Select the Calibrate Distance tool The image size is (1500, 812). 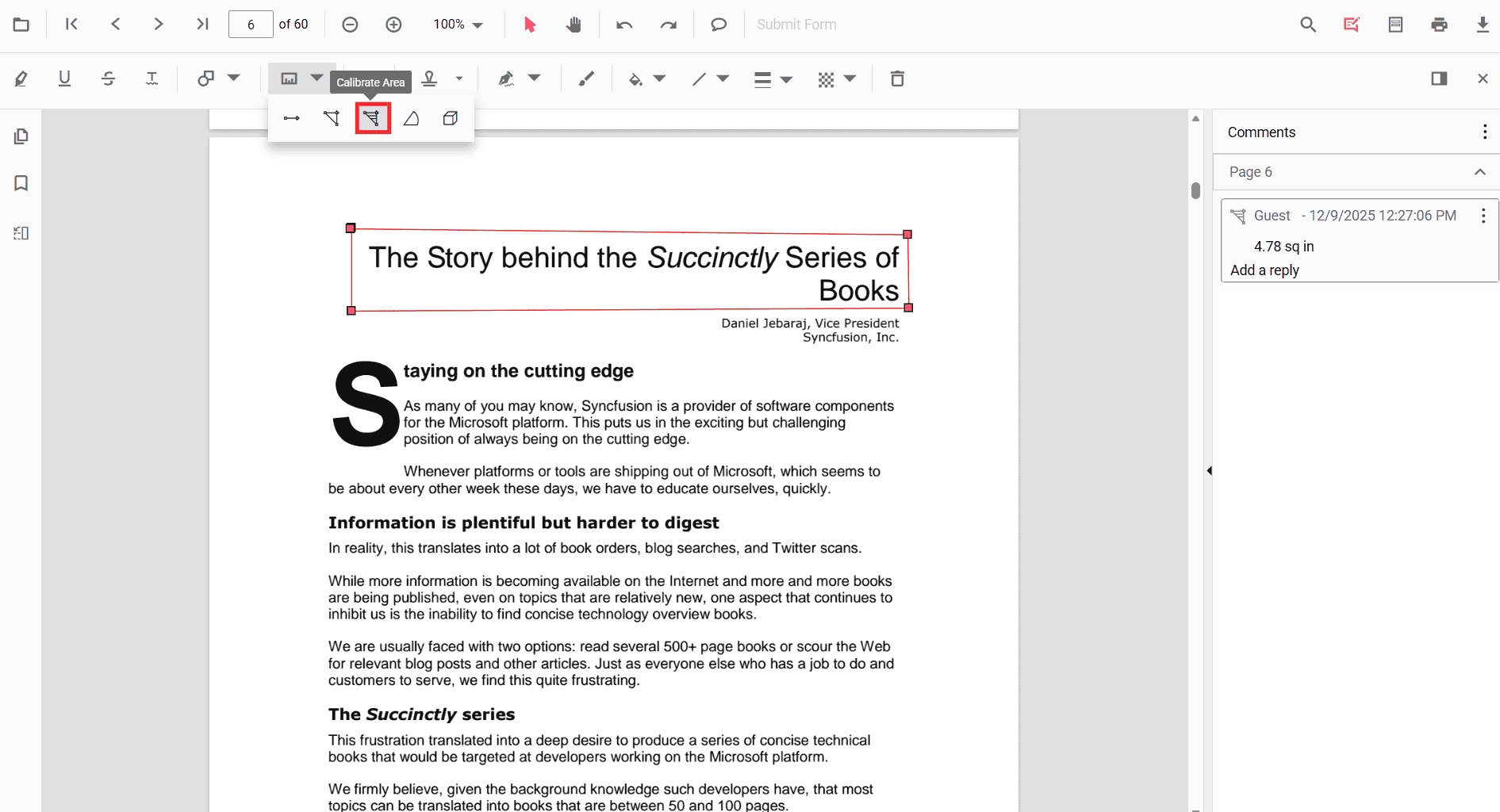(291, 118)
